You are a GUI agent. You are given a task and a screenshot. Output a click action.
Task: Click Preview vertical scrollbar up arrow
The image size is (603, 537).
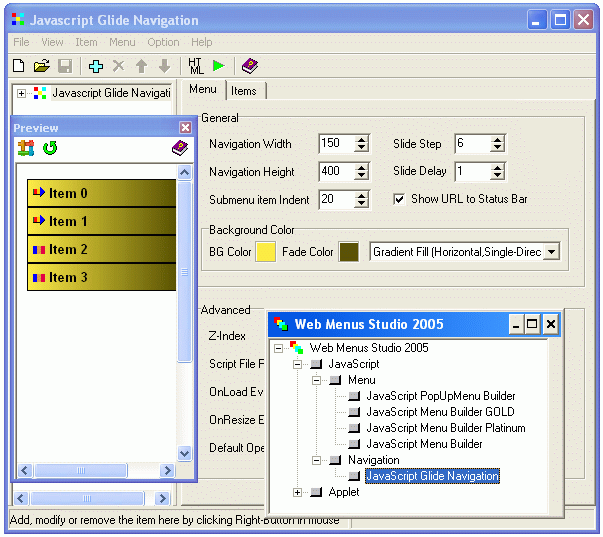[x=185, y=173]
